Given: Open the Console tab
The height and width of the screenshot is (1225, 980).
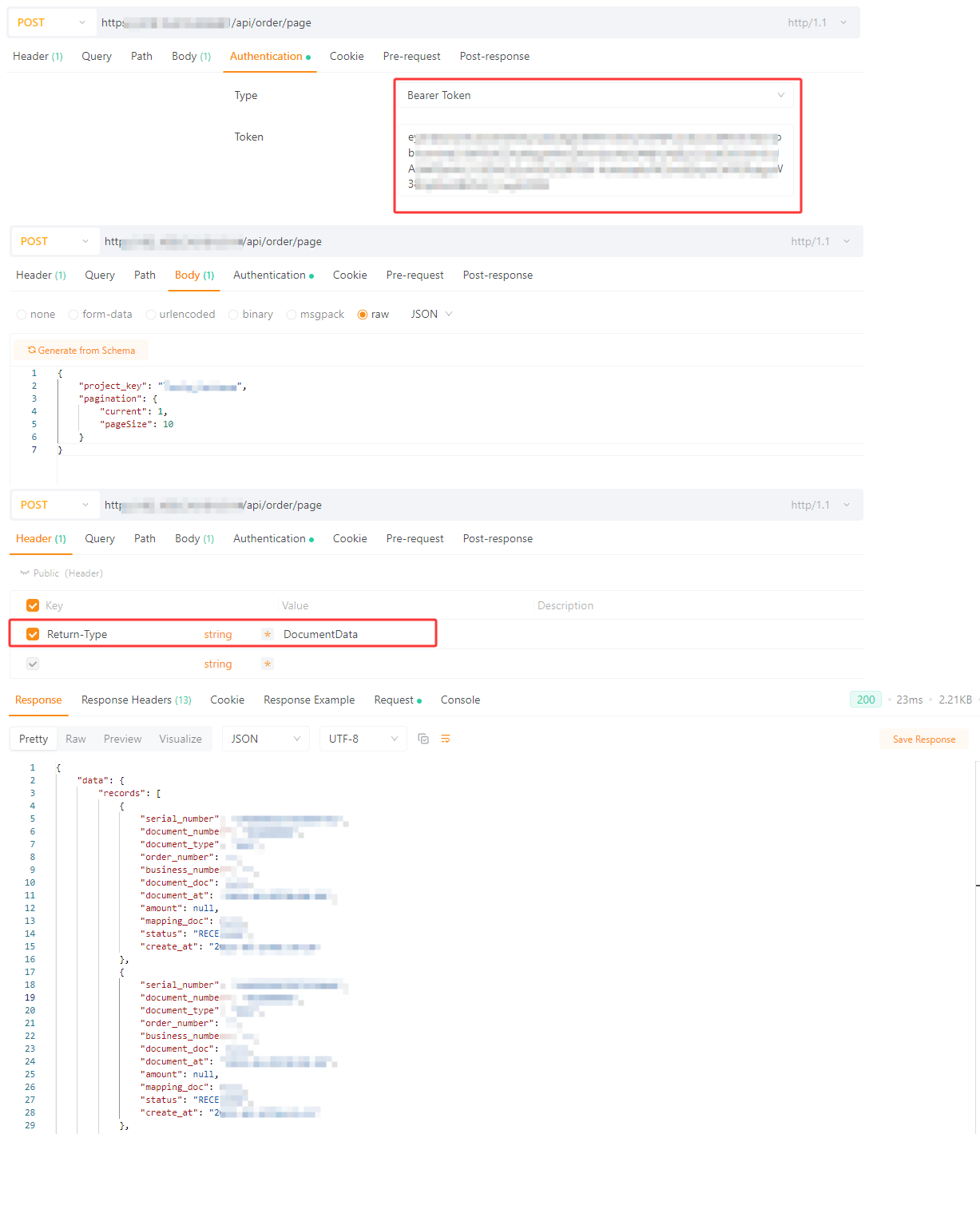Looking at the screenshot, I should click(x=460, y=700).
